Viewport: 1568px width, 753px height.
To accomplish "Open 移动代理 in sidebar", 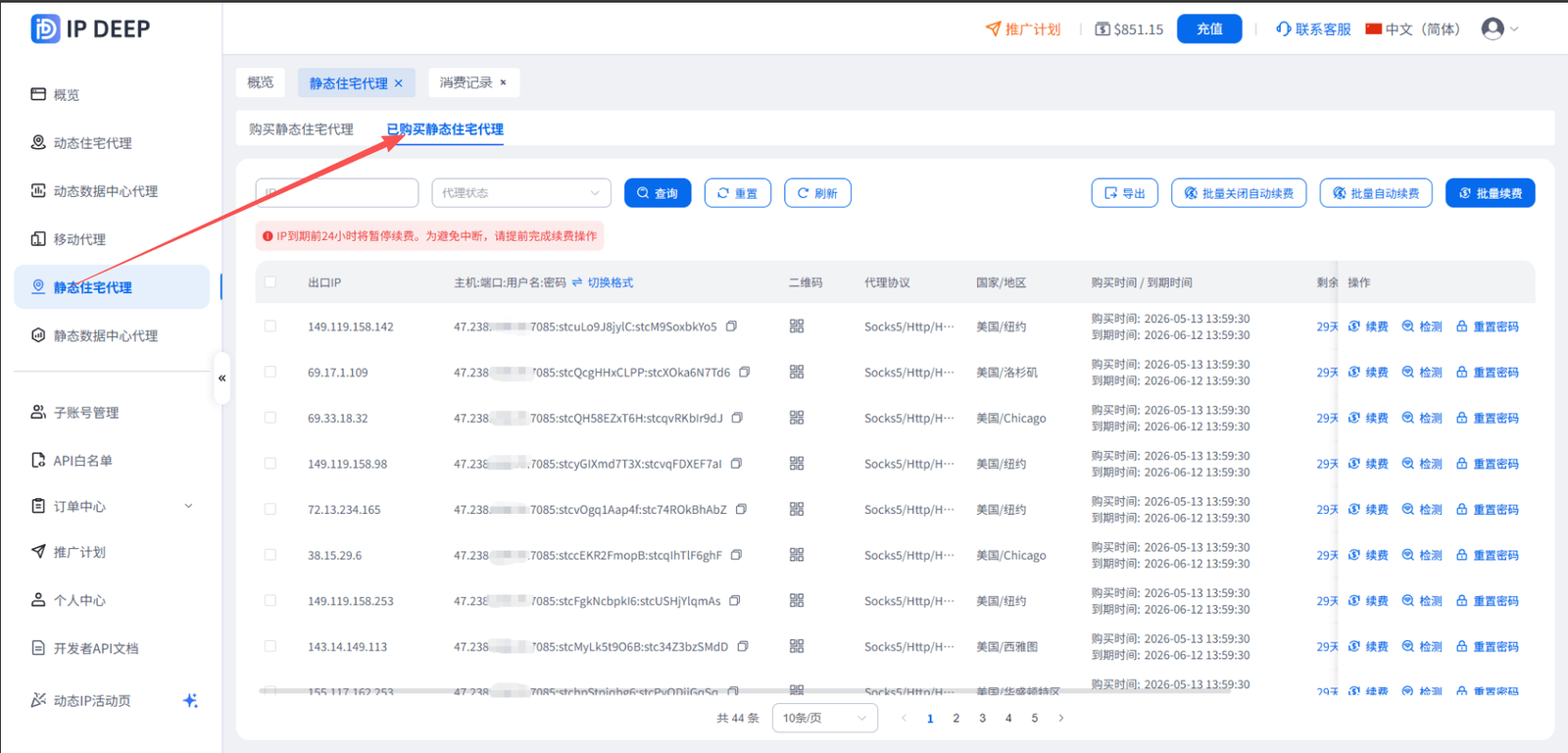I will (69, 238).
